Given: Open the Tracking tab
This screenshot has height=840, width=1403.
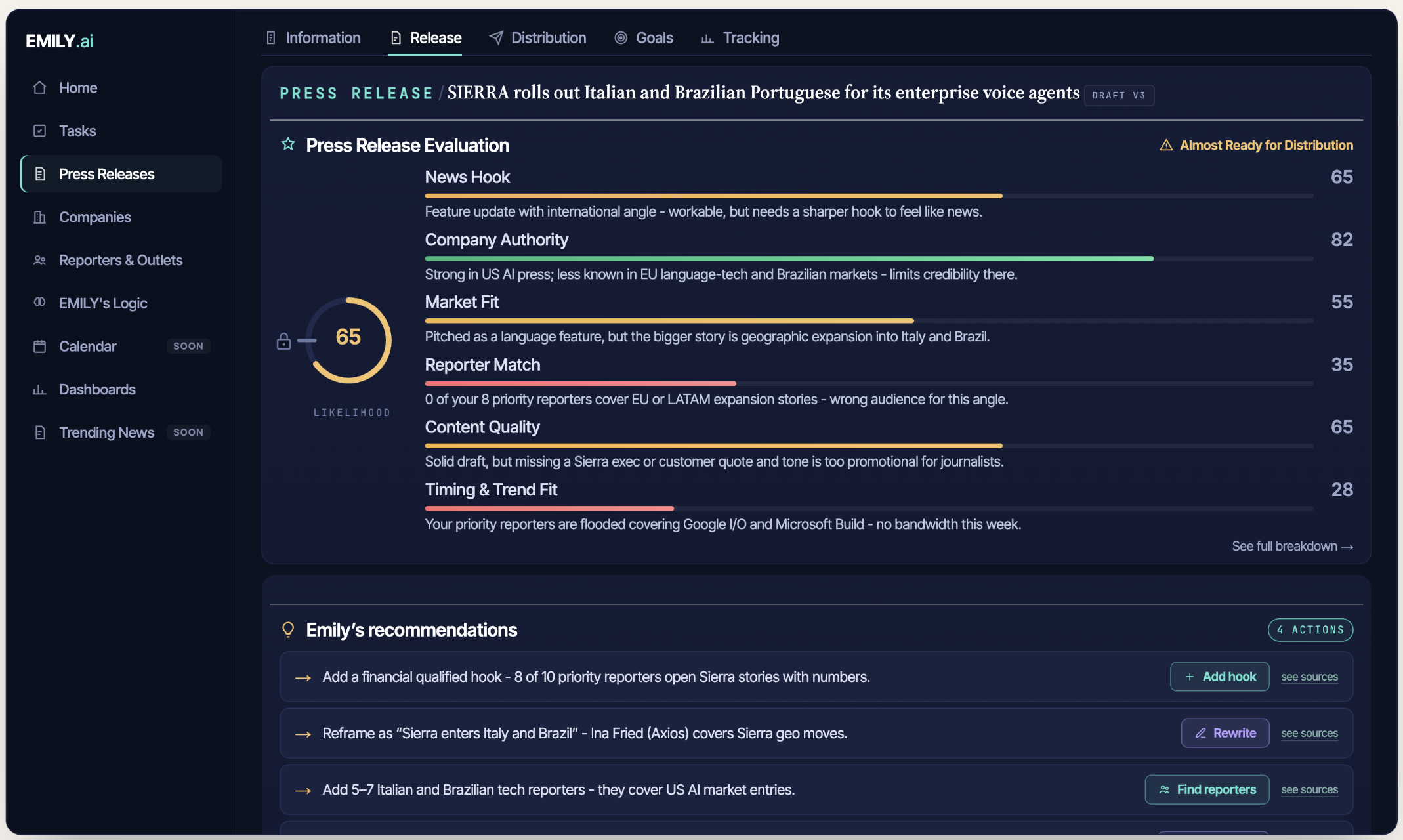Looking at the screenshot, I should pyautogui.click(x=740, y=38).
